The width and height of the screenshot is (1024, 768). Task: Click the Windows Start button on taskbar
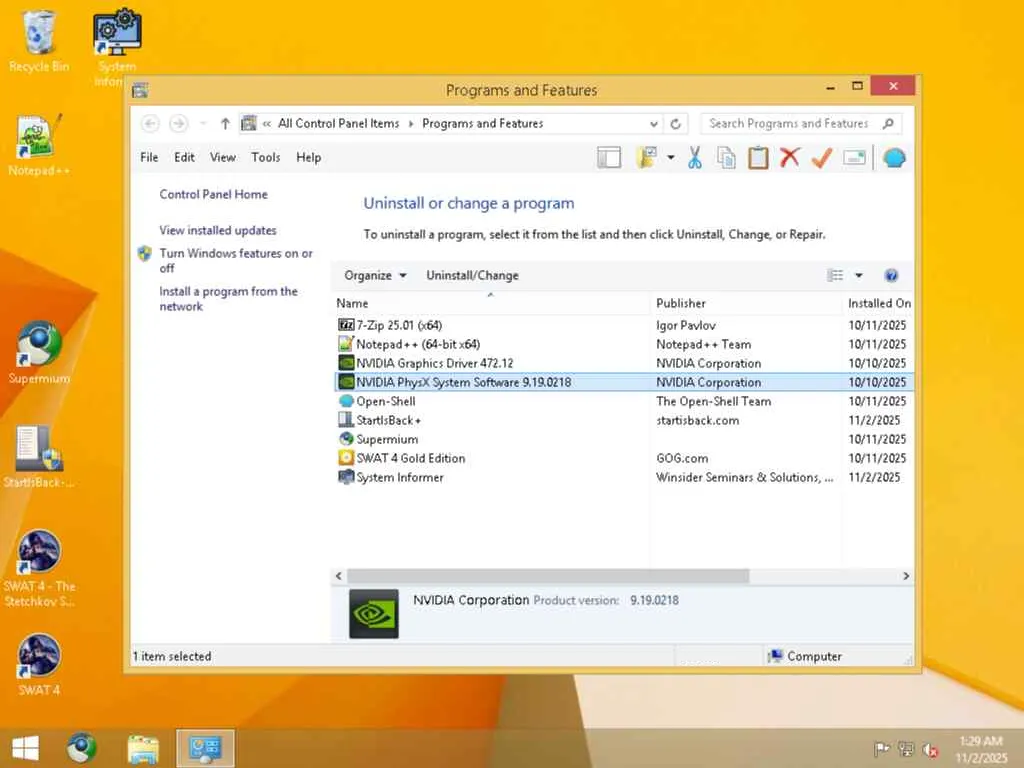(x=25, y=748)
